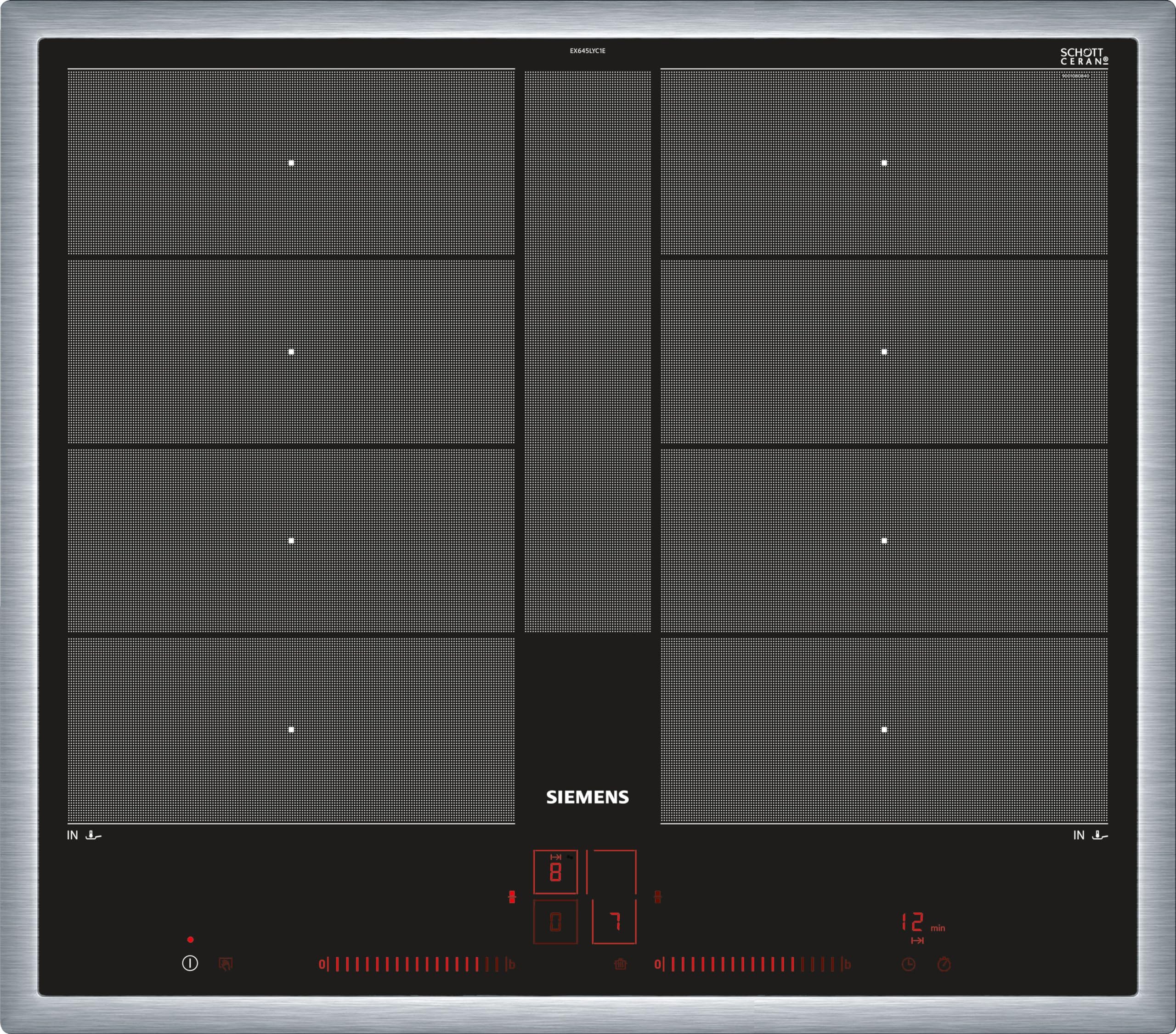Tap boost 'b' on right power slider
The image size is (1176, 1034).
(847, 964)
